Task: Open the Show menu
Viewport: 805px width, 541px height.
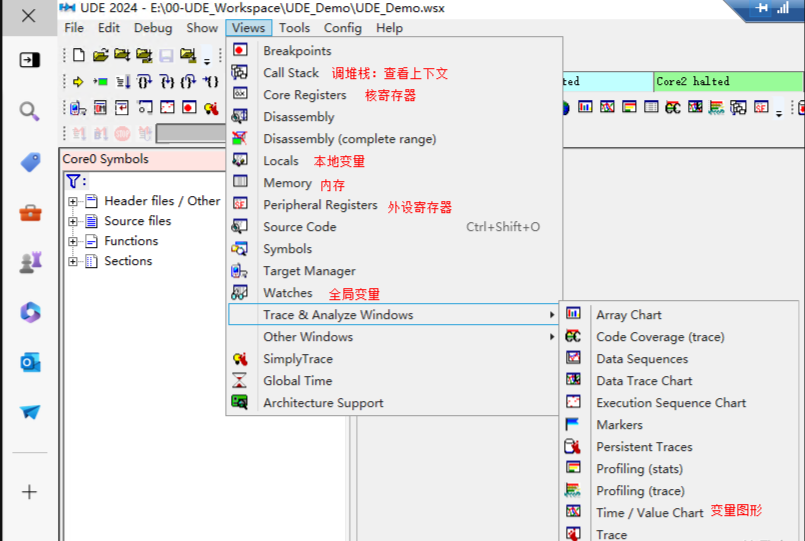Action: pos(202,28)
